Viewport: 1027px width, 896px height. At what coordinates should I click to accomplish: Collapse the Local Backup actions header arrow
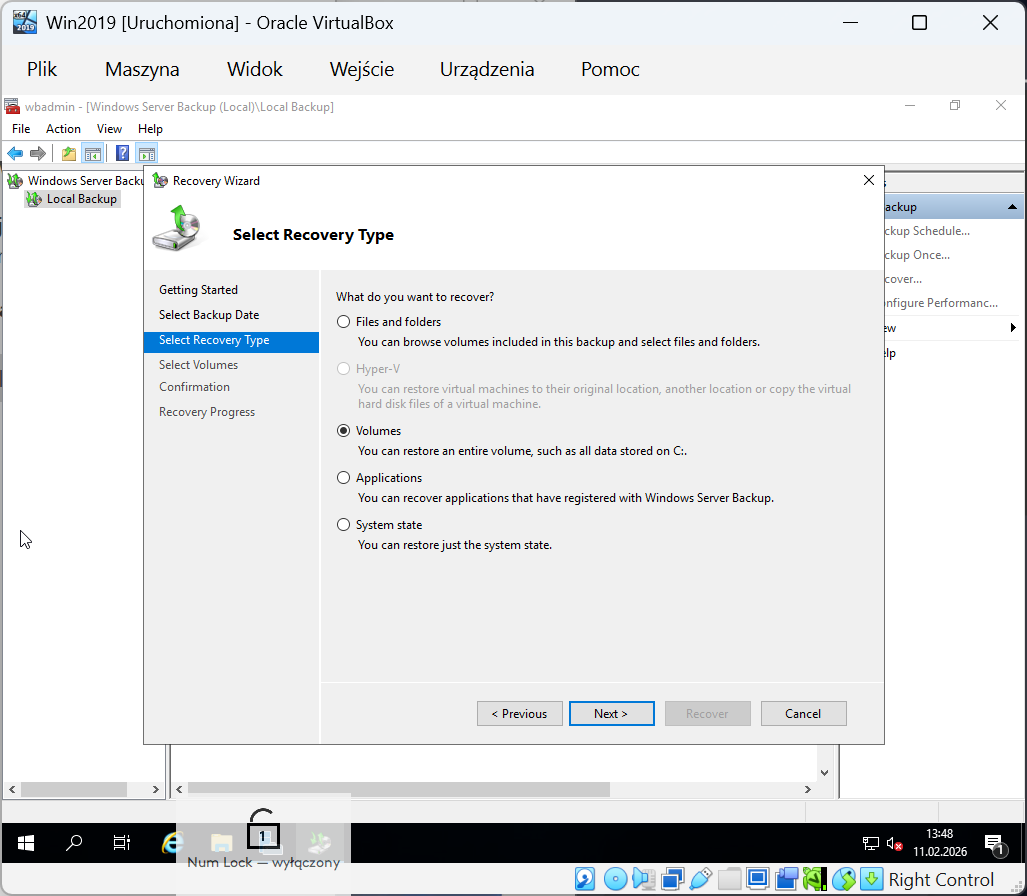[x=1012, y=207]
